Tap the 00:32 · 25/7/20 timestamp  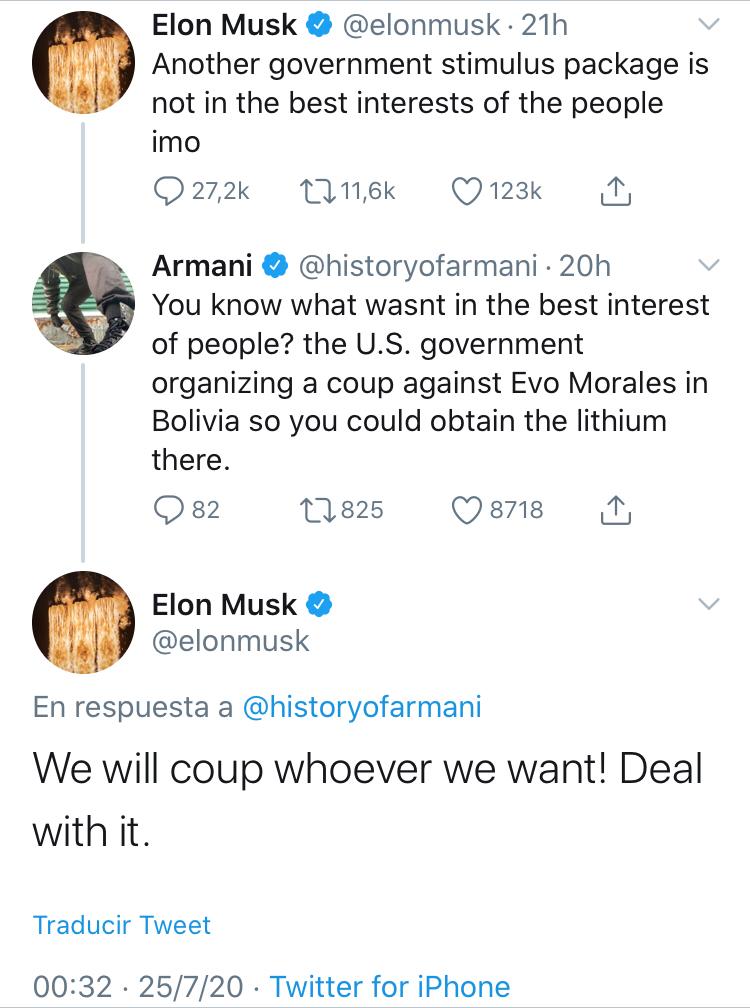pyautogui.click(x=138, y=987)
